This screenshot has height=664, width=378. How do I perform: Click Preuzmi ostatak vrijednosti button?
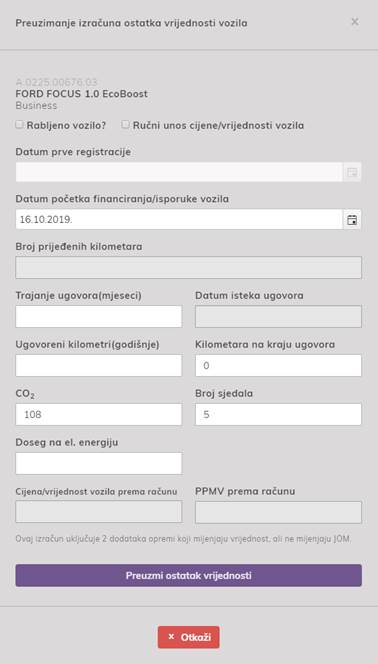(x=189, y=575)
